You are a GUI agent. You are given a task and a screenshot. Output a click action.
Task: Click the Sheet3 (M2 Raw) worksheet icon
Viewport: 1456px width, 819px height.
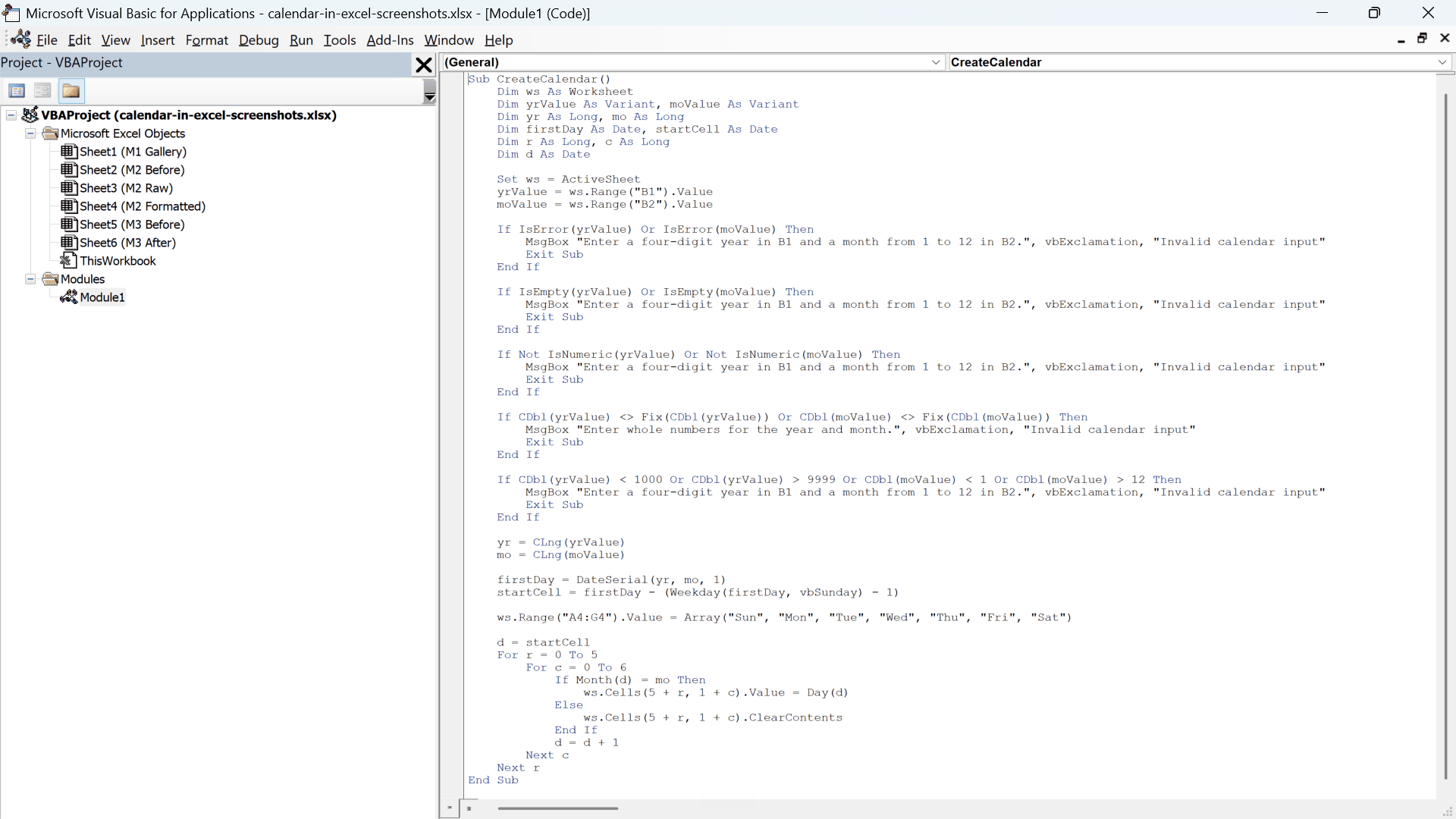pos(69,187)
